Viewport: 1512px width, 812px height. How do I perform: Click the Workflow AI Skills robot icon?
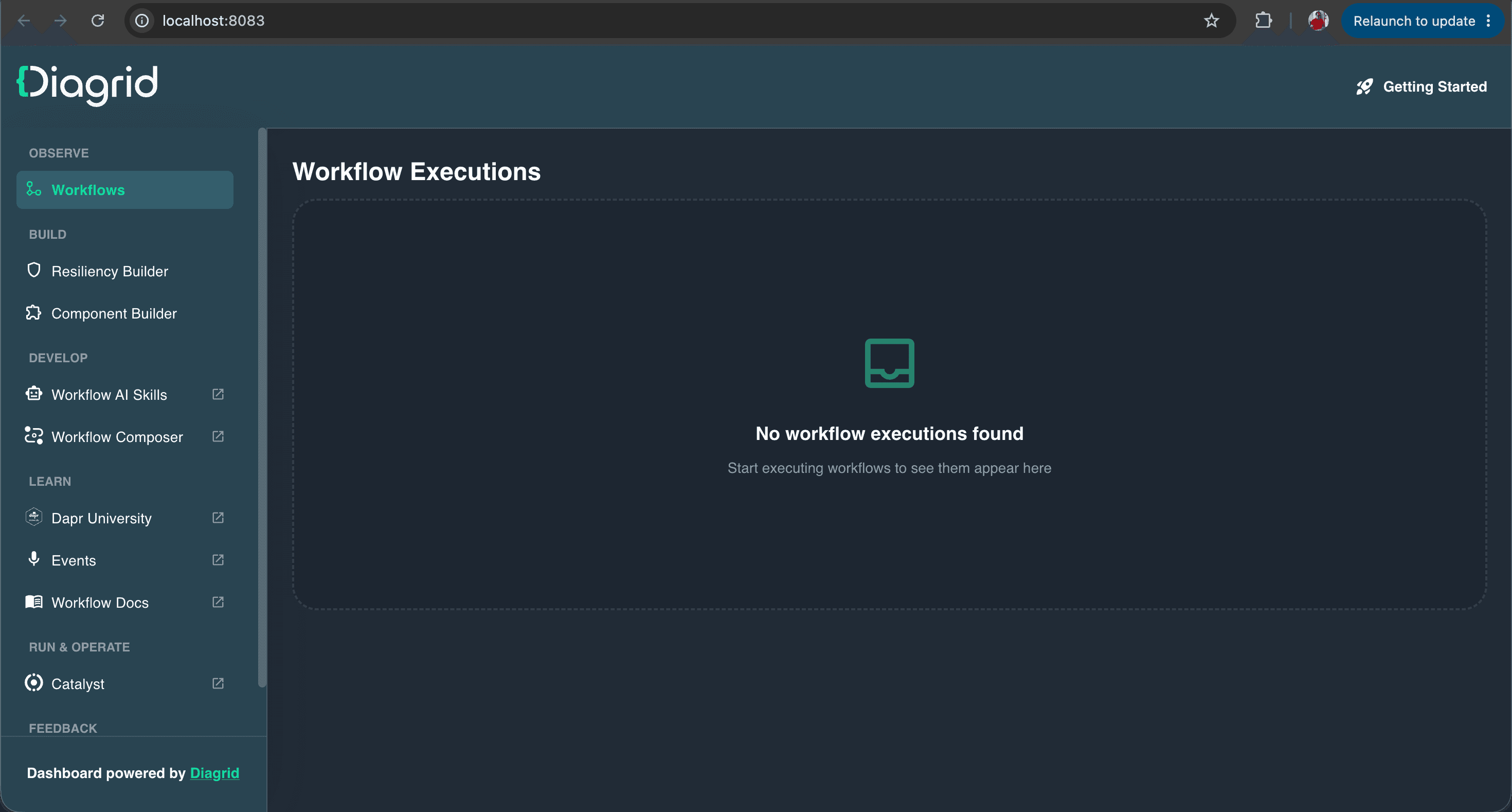click(x=33, y=393)
